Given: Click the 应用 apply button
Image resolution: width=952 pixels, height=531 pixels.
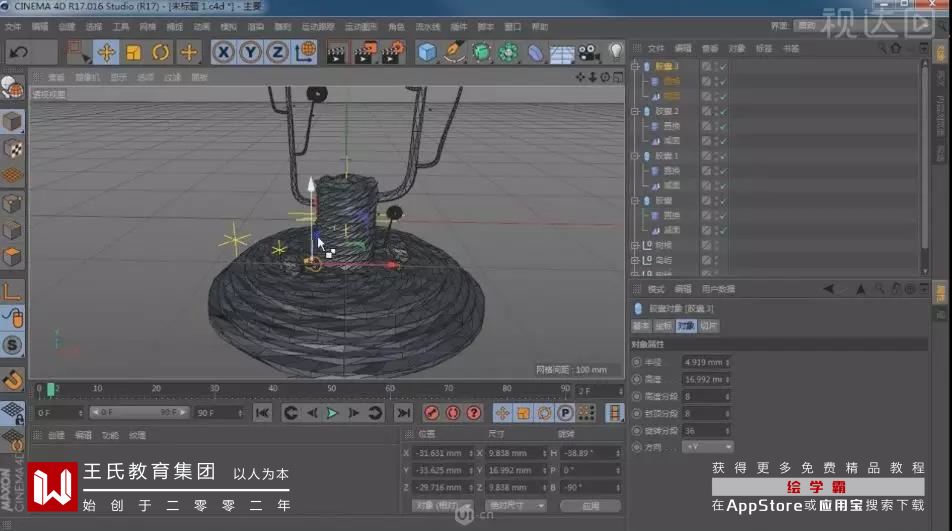Looking at the screenshot, I should click(x=591, y=506).
